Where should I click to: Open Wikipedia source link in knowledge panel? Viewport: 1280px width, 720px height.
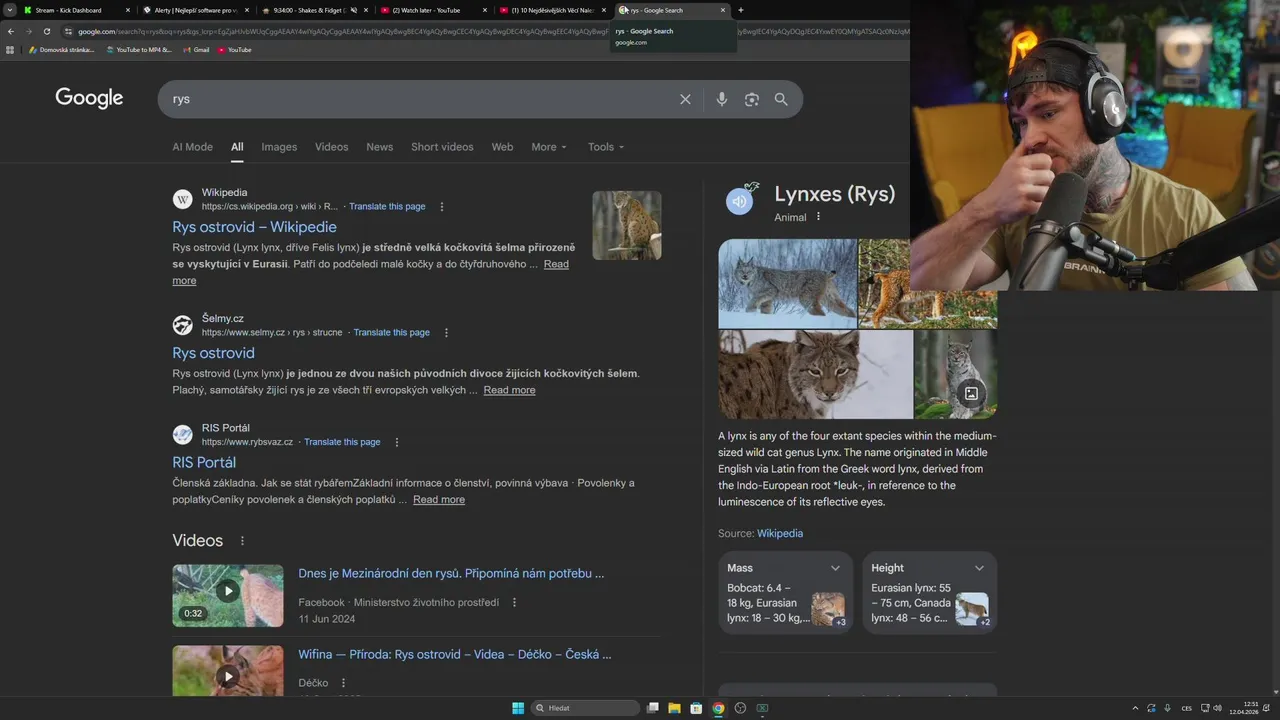point(780,534)
